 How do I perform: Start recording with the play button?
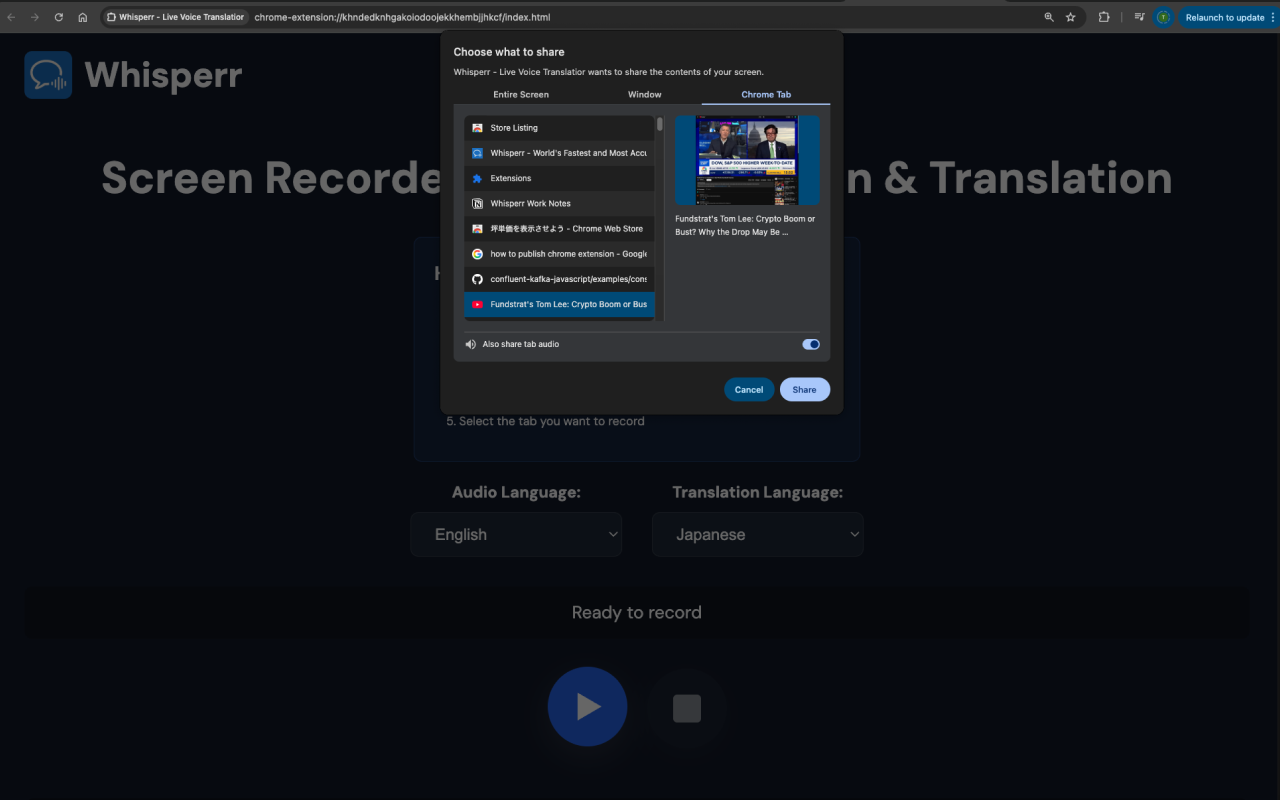[588, 707]
